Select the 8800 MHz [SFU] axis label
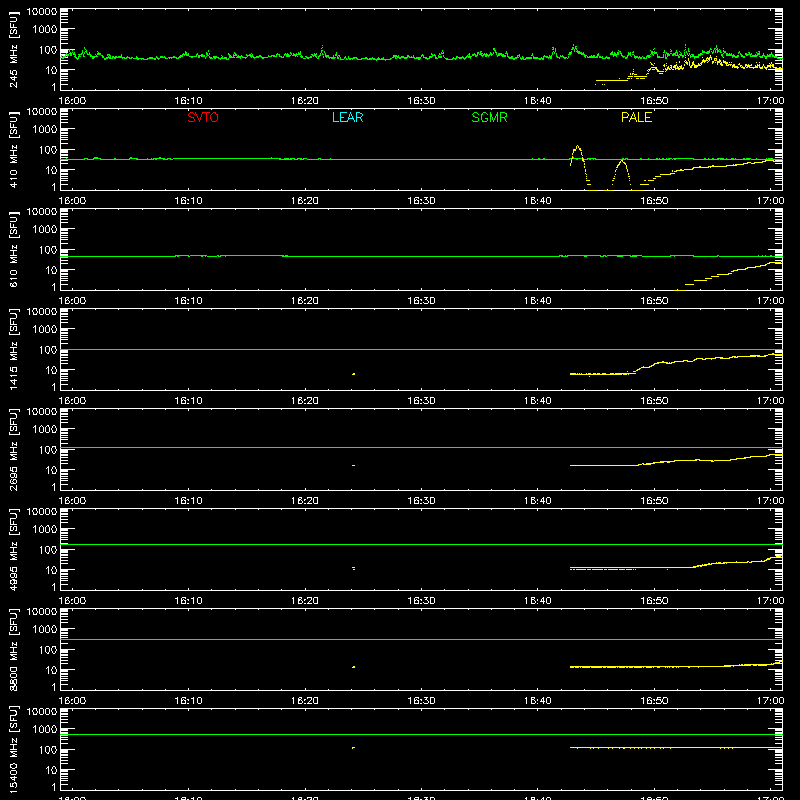 pos(14,650)
